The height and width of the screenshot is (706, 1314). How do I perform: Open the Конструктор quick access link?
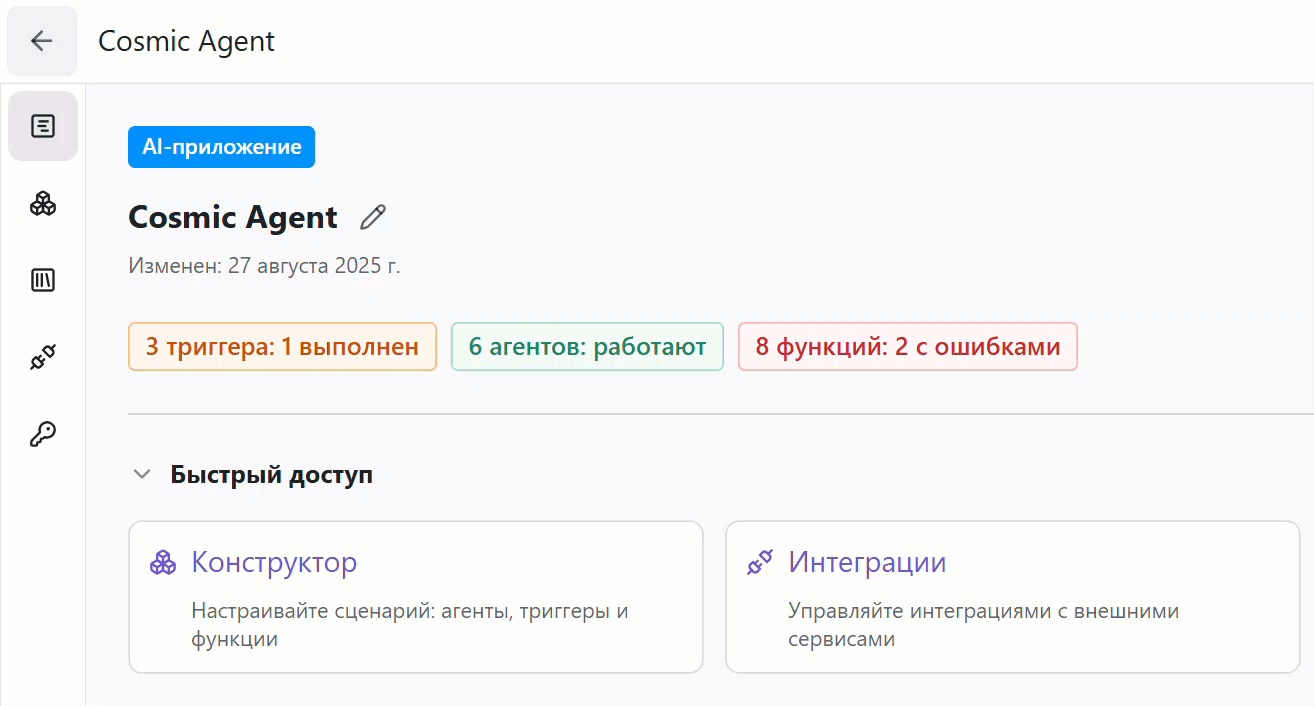pyautogui.click(x=273, y=562)
